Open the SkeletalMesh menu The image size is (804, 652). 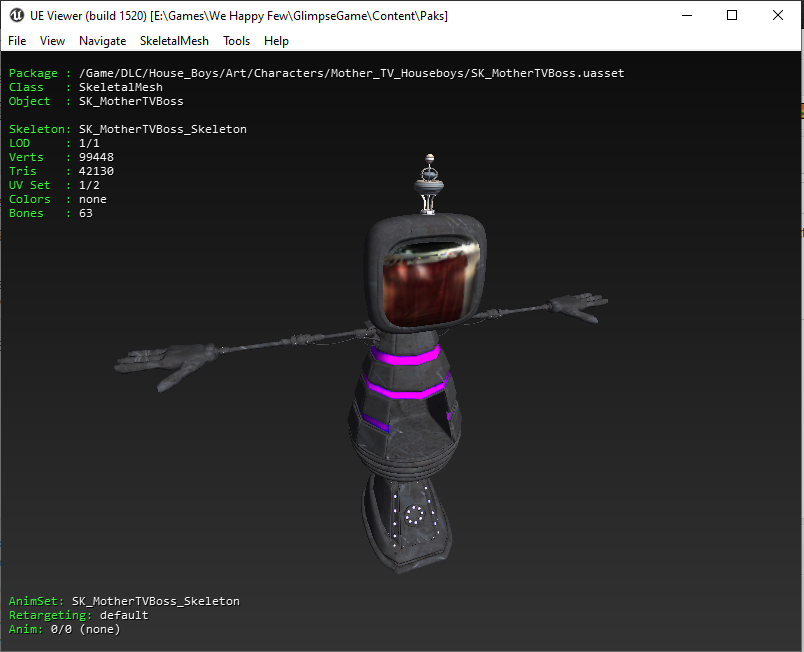[x=174, y=41]
